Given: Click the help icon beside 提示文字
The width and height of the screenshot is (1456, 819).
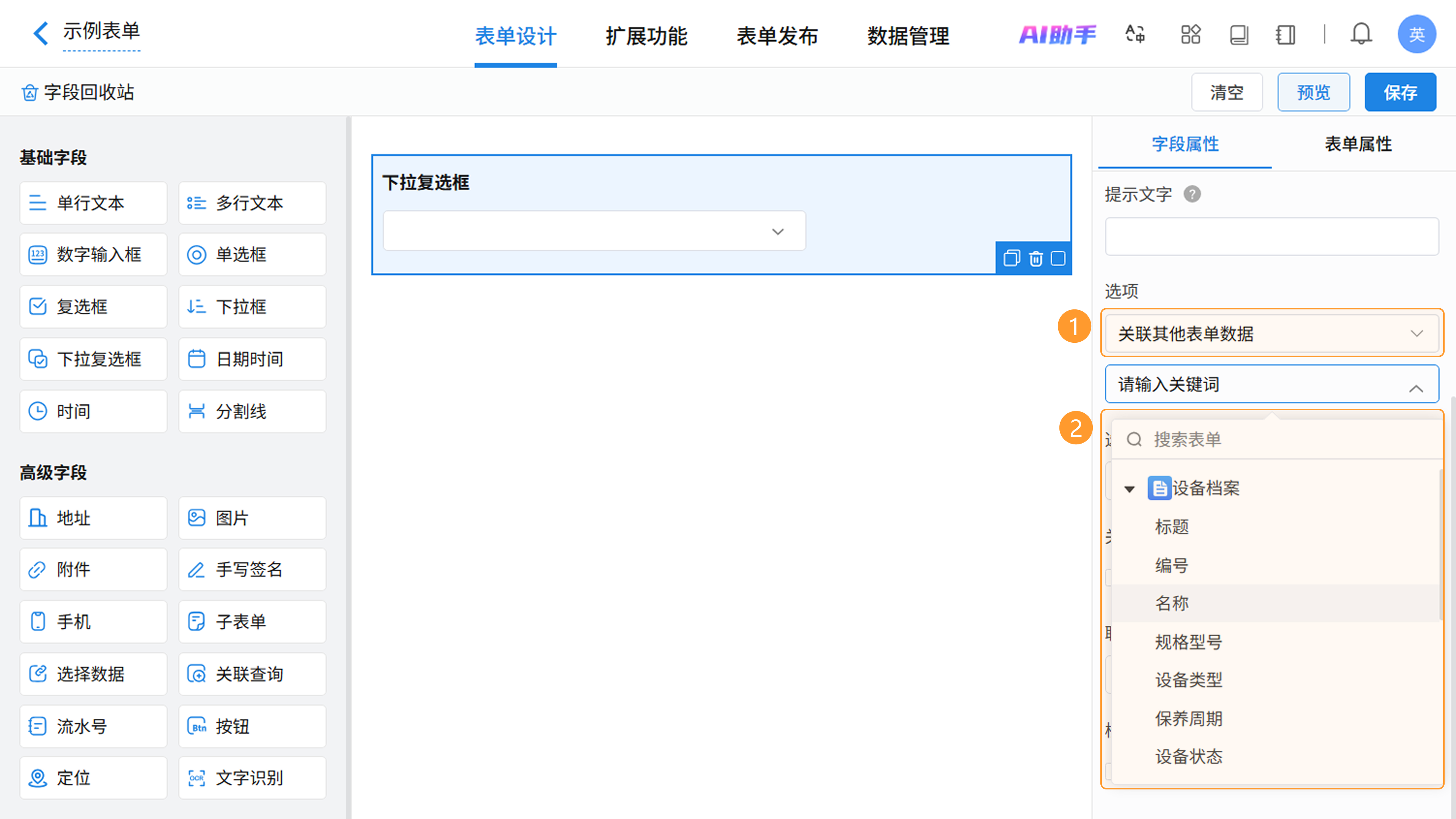Looking at the screenshot, I should 1192,195.
